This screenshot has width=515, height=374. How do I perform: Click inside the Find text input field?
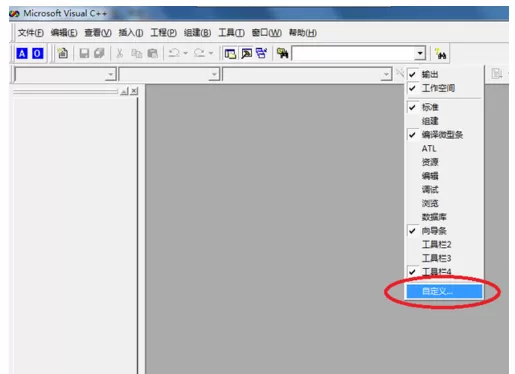(x=354, y=53)
